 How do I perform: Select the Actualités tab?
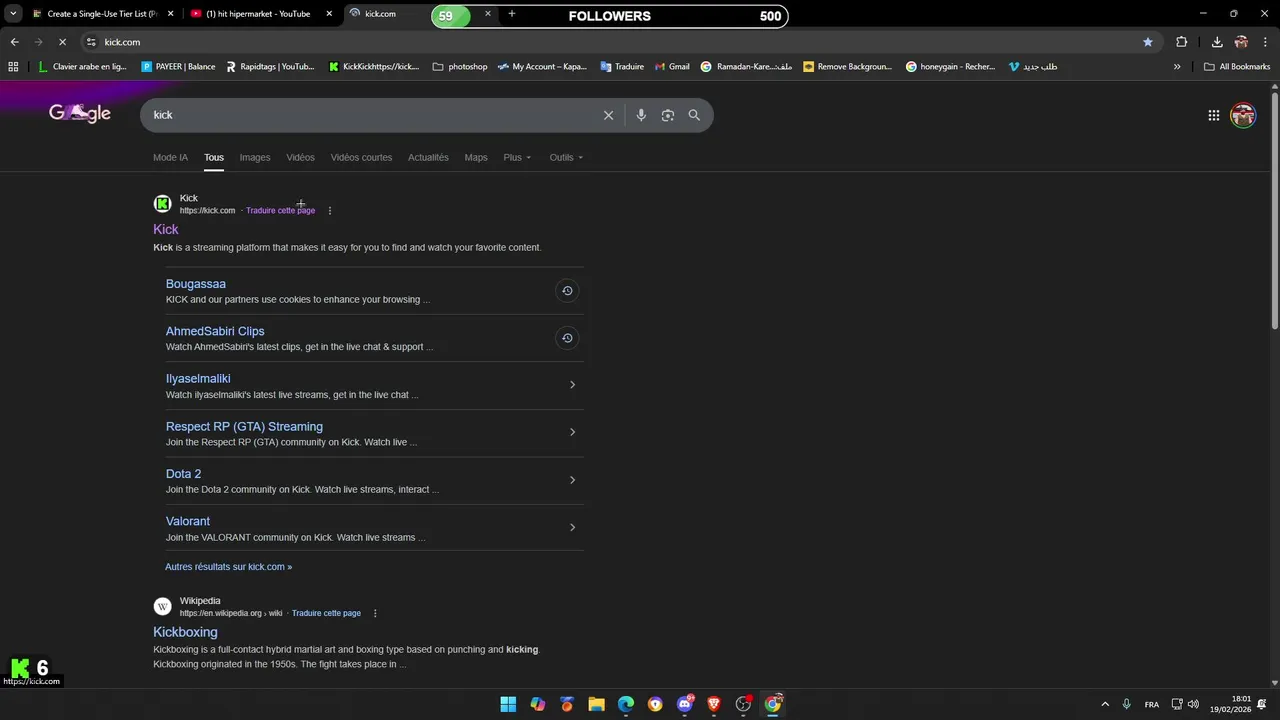click(428, 157)
